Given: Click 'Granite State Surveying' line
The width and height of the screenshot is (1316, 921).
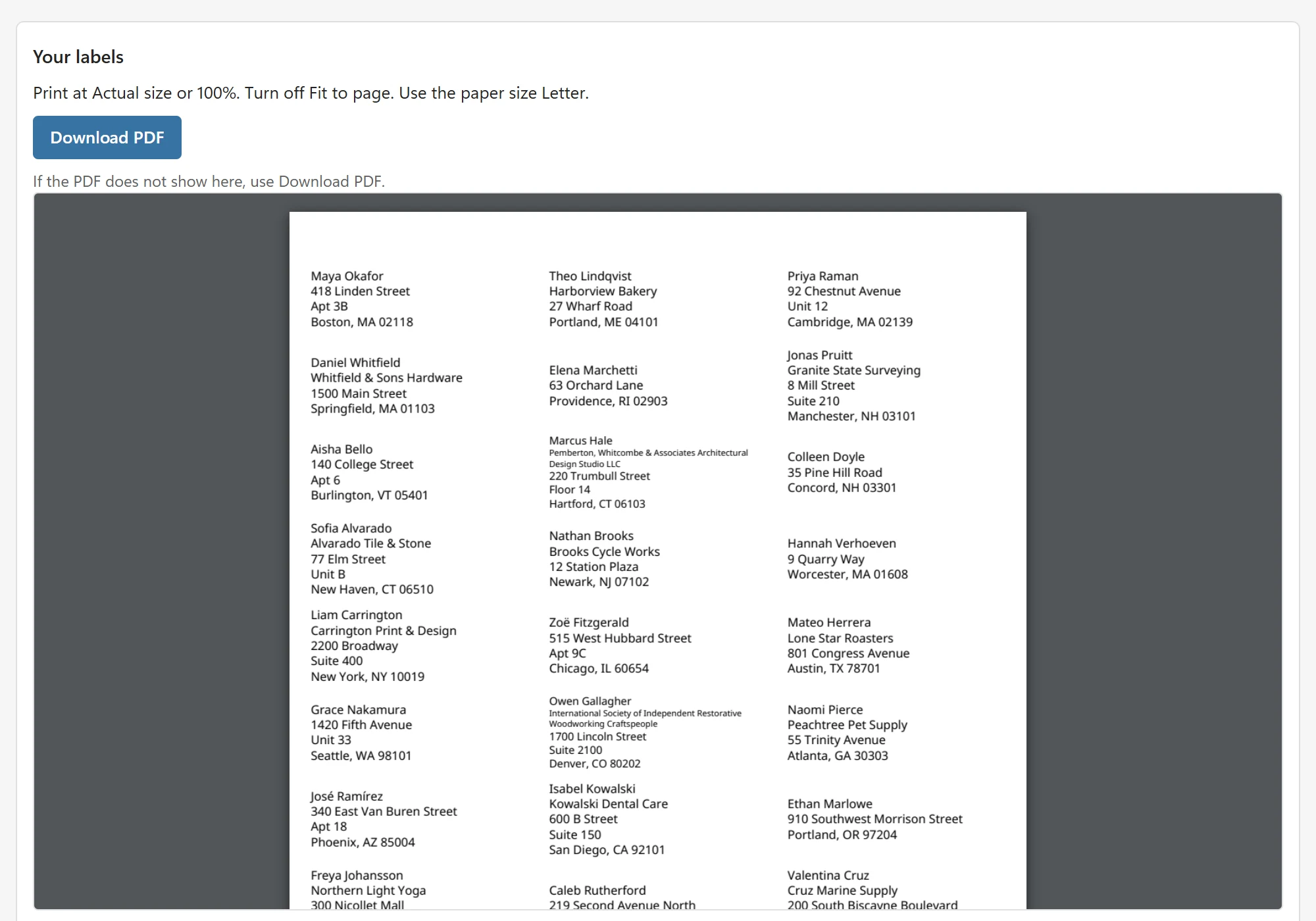Looking at the screenshot, I should (x=854, y=370).
